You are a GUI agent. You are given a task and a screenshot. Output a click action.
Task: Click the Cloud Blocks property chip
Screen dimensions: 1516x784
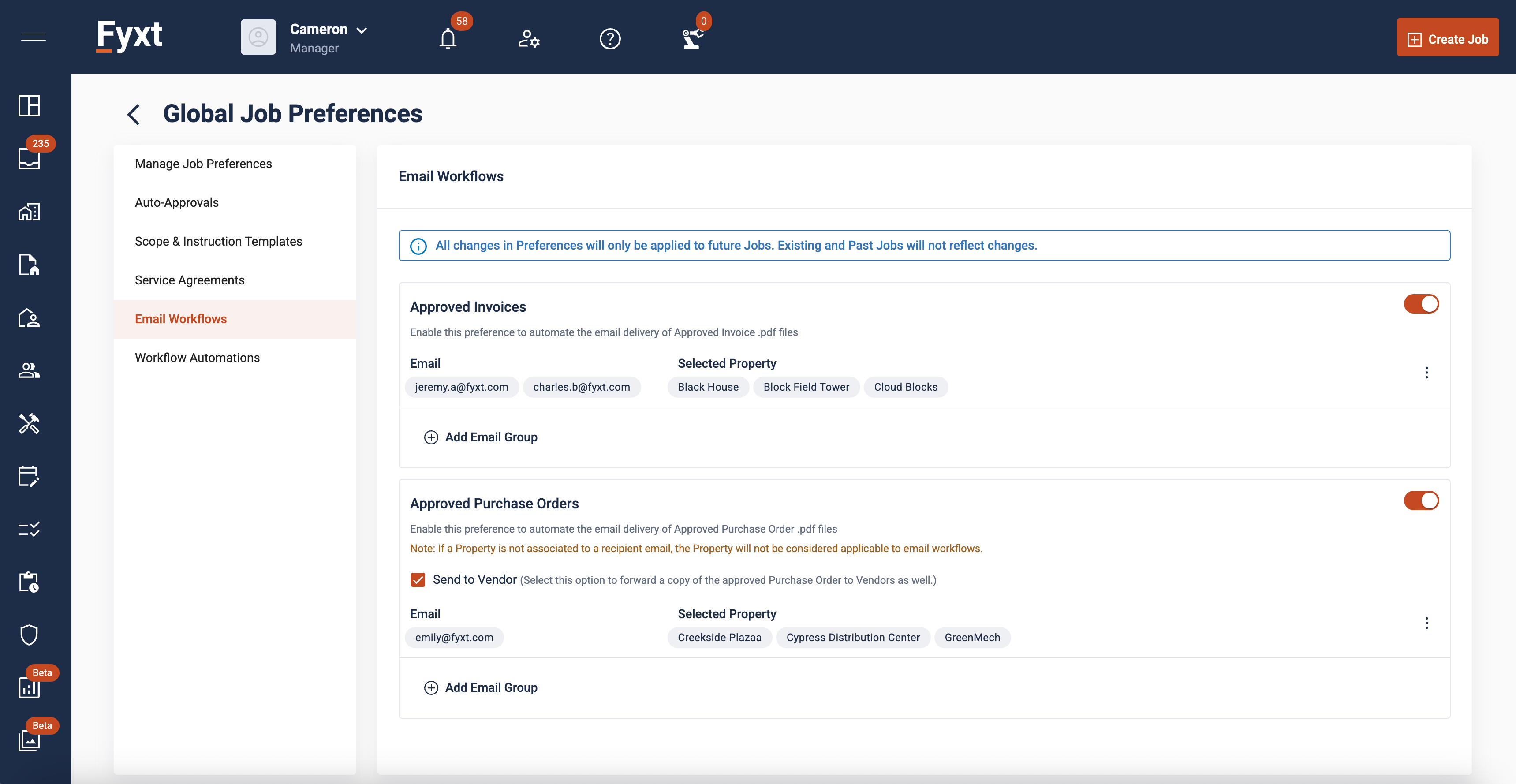tap(906, 387)
